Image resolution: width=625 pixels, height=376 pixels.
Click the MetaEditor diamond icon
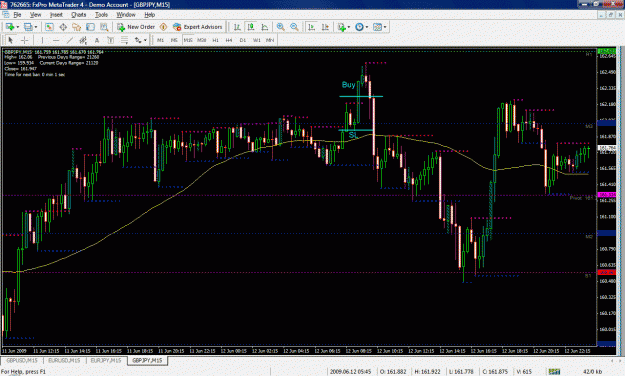(x=163, y=27)
